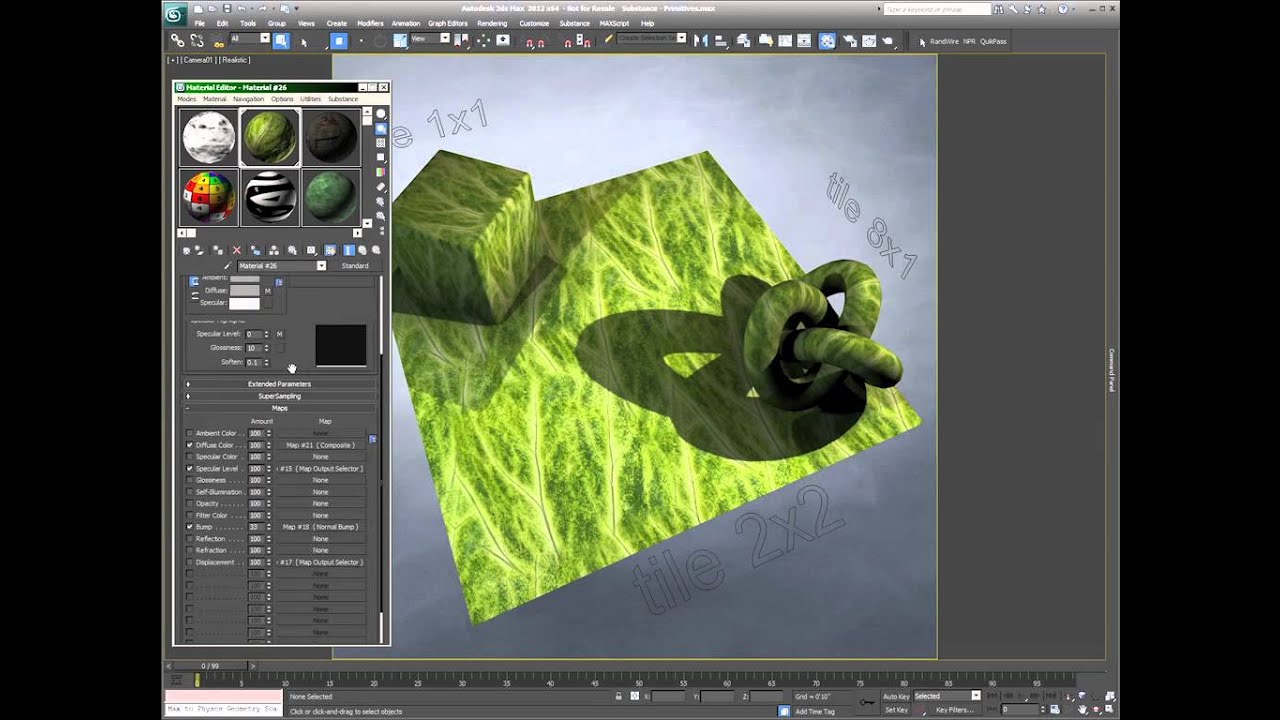Image resolution: width=1280 pixels, height=720 pixels.
Task: Click the Map #21 (Composite) button
Action: tap(320, 445)
